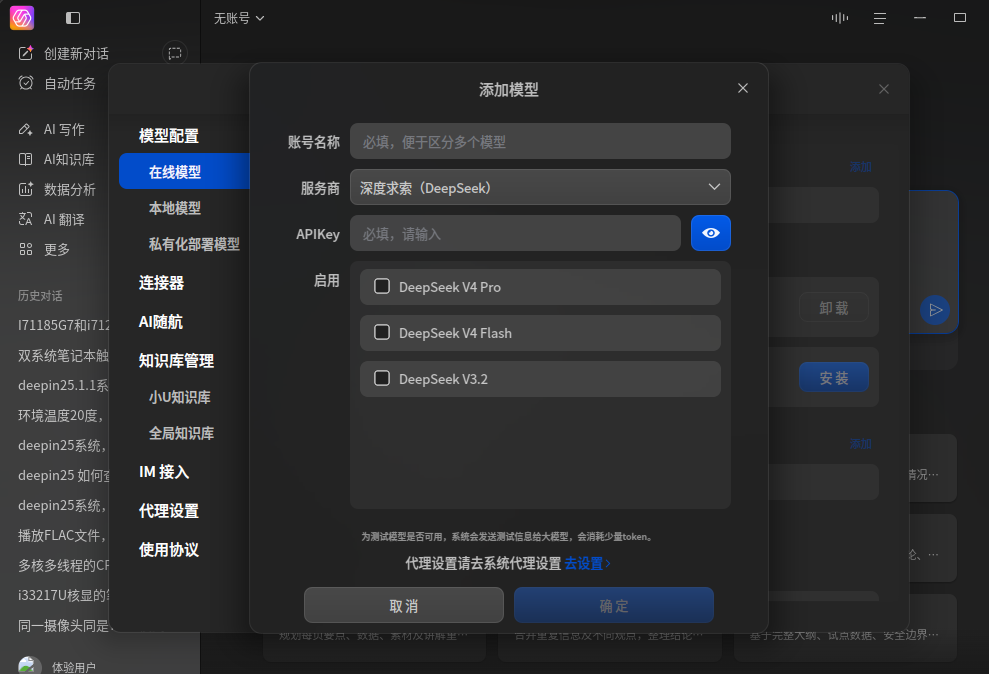This screenshot has width=989, height=674.
Task: Click the DeepSeek V3.2 model row label
Action: tap(443, 379)
